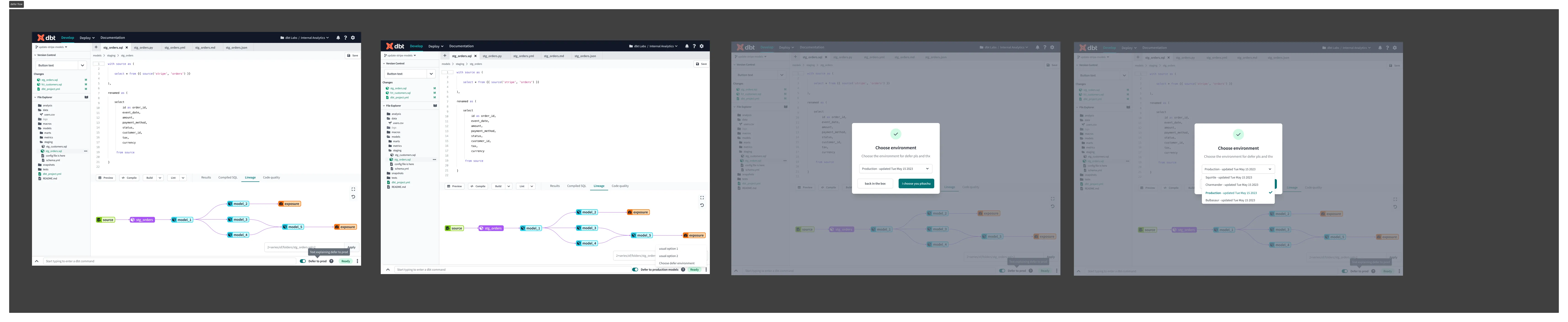Click the refresh lineage icon in first frame

[x=353, y=197]
